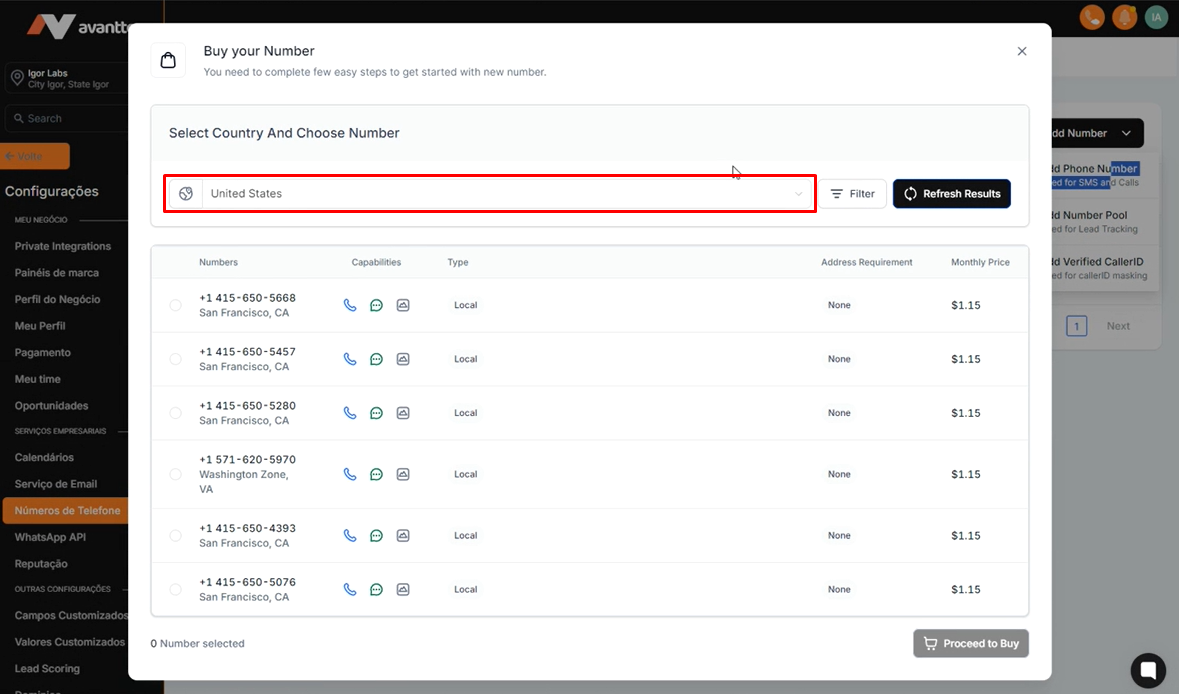Screen dimensions: 1179x694
Task: Open the chat support widget icon
Action: tap(1148, 670)
